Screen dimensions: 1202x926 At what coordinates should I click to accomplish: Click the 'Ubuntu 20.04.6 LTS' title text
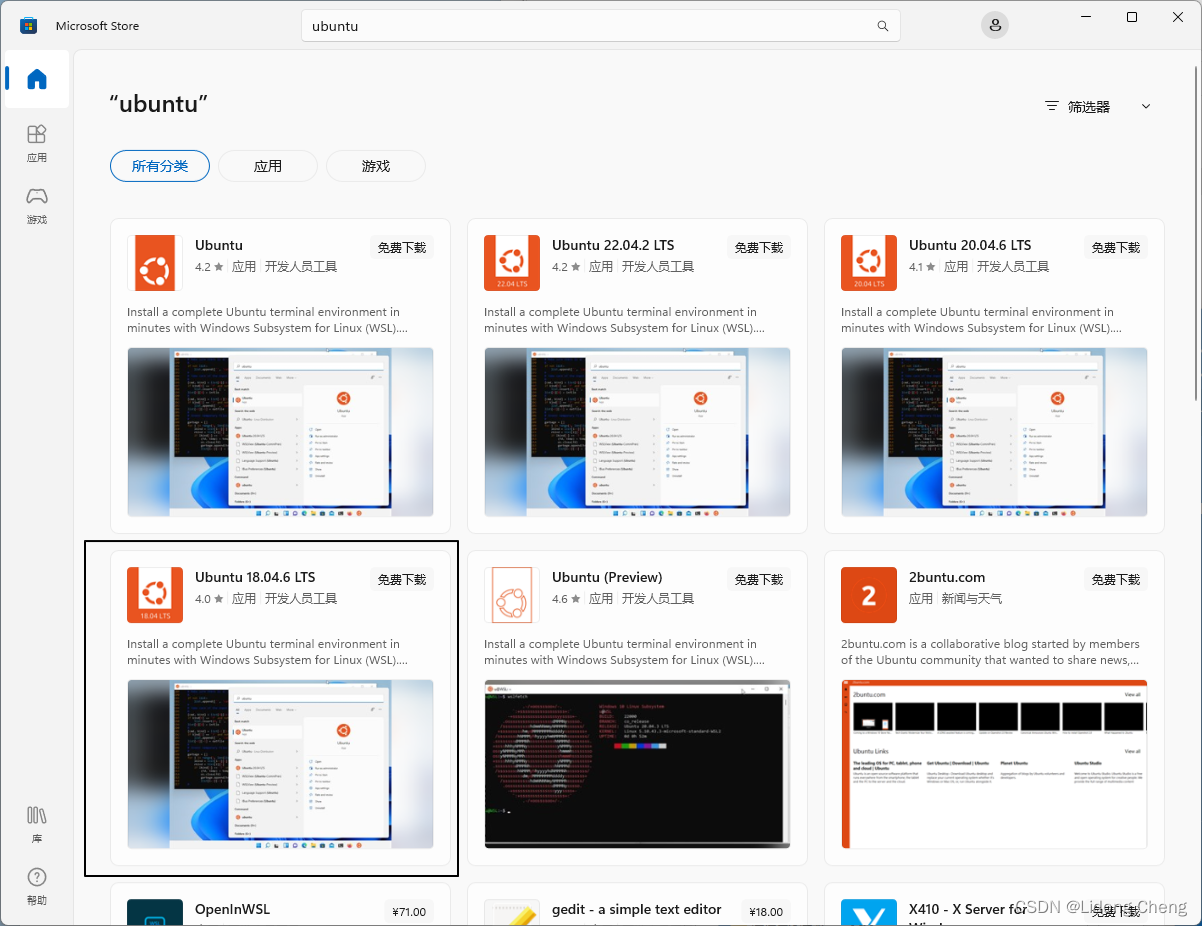point(970,245)
